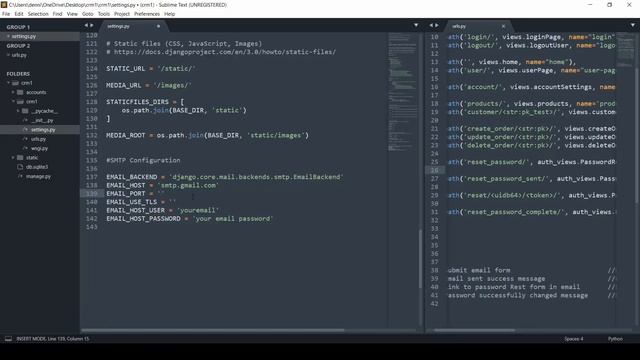Click the '#SMTP Configuration' comment
This screenshot has height=360, width=640.
pyautogui.click(x=143, y=160)
